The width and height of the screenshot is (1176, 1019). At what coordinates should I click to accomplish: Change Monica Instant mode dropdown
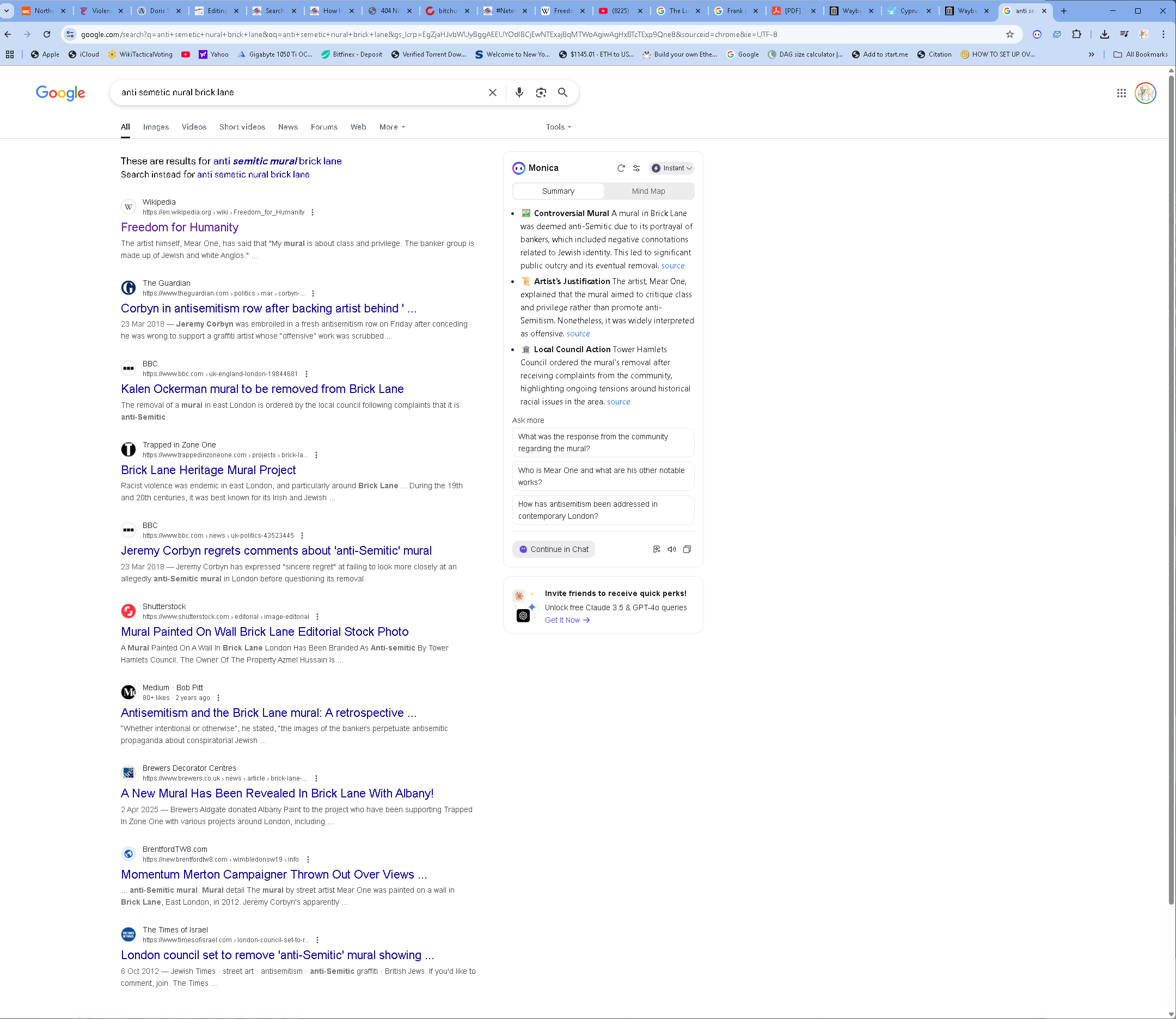672,168
